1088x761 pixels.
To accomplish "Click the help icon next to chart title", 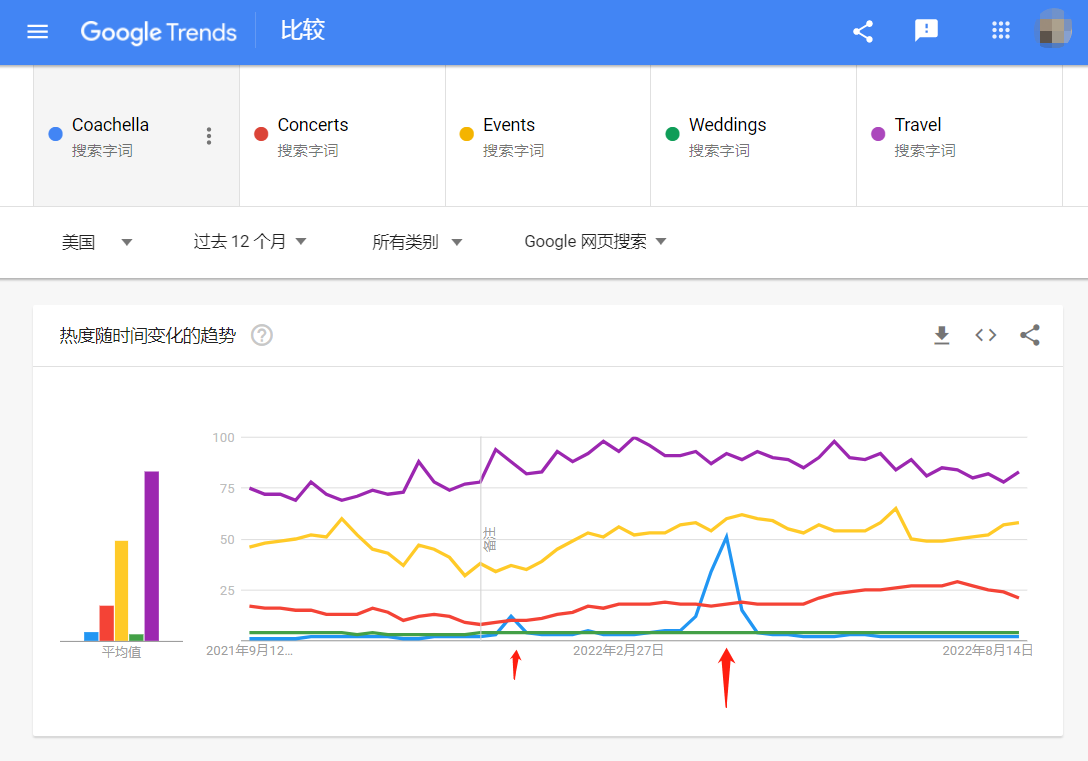I will pyautogui.click(x=261, y=336).
